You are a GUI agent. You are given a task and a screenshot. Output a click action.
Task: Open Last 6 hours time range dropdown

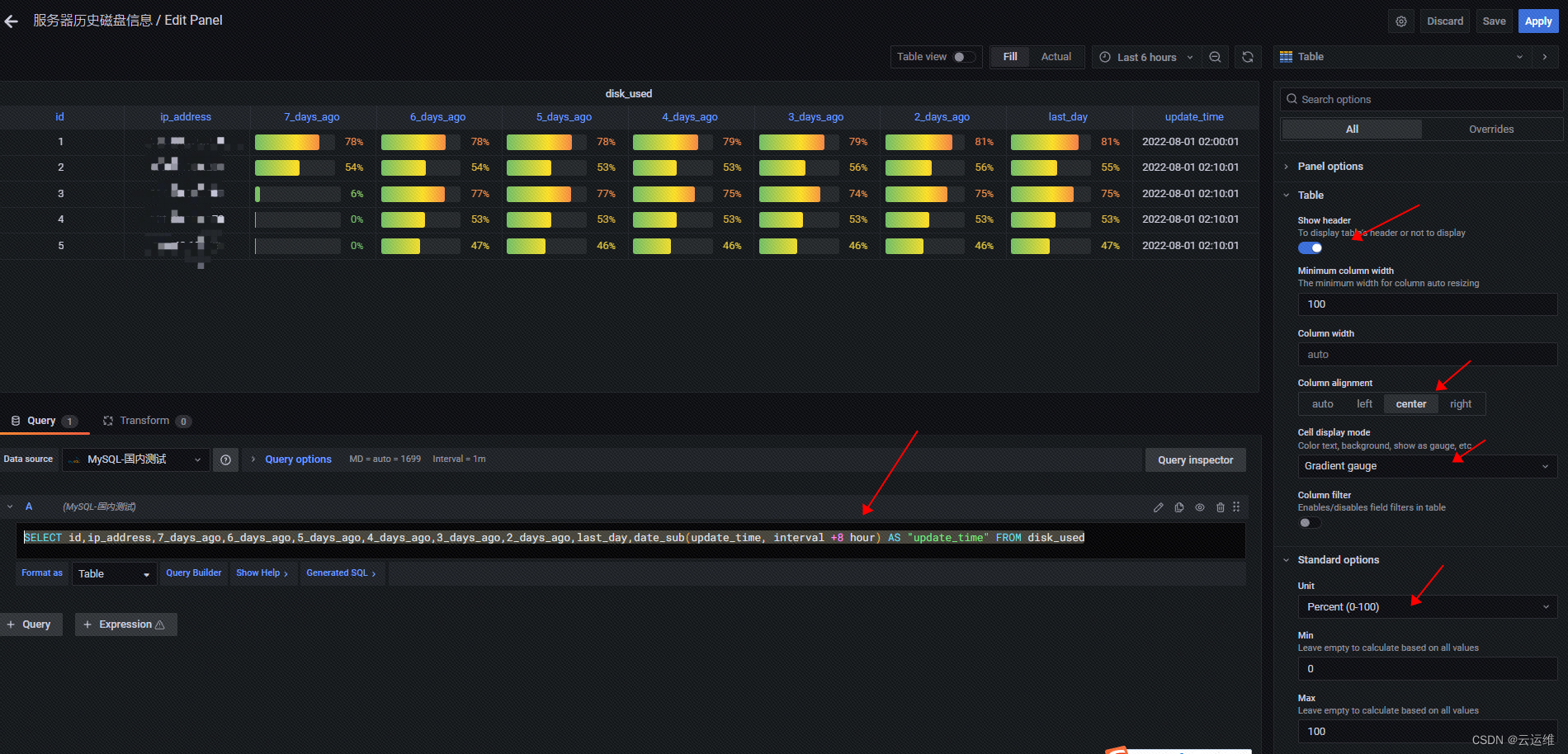point(1146,57)
